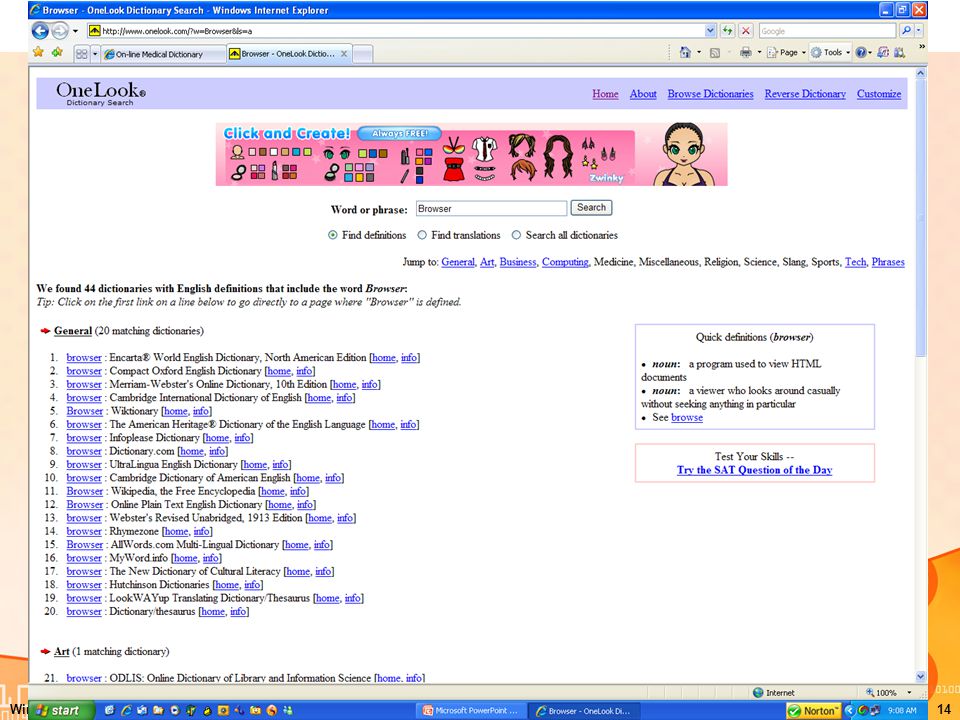Click the Print icon in toolbar

pos(745,53)
